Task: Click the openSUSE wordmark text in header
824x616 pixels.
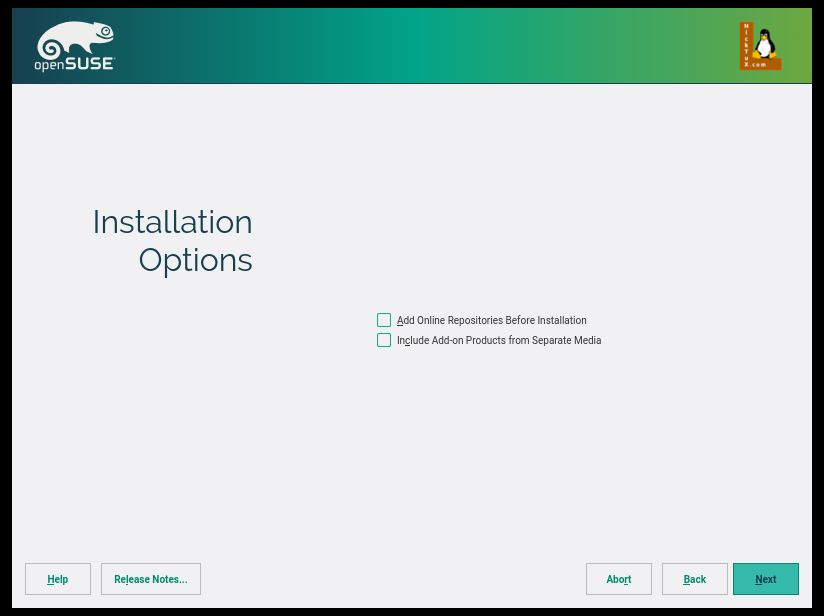Action: coord(75,64)
